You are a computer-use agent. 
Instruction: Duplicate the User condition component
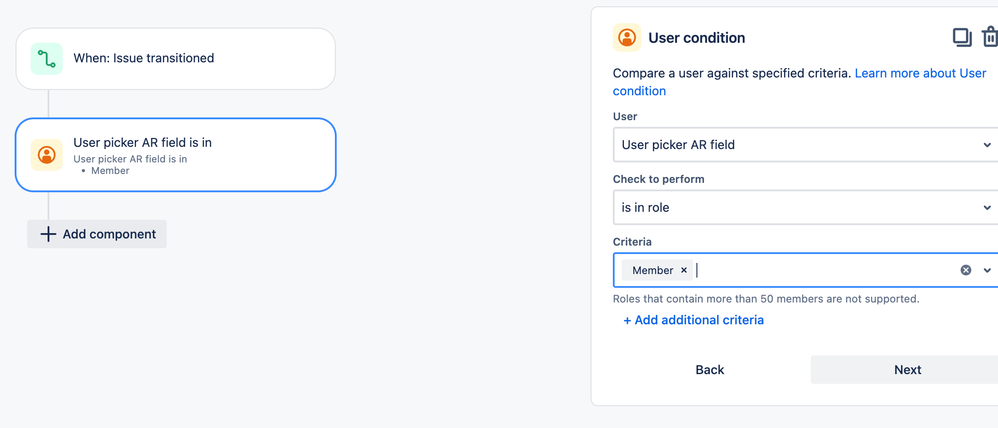click(961, 38)
